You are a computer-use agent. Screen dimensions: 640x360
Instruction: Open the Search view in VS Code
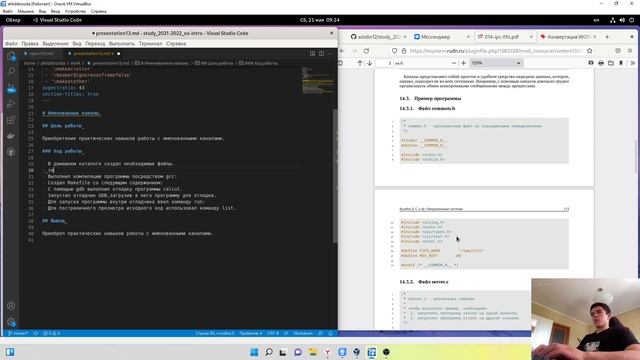pos(11,71)
